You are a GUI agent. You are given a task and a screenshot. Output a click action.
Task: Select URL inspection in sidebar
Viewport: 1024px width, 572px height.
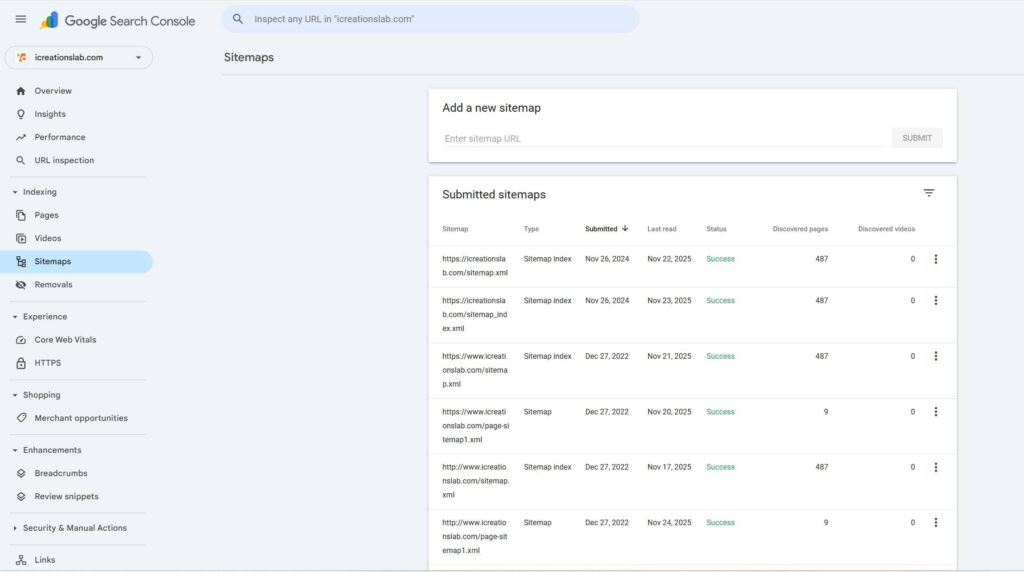(x=64, y=161)
